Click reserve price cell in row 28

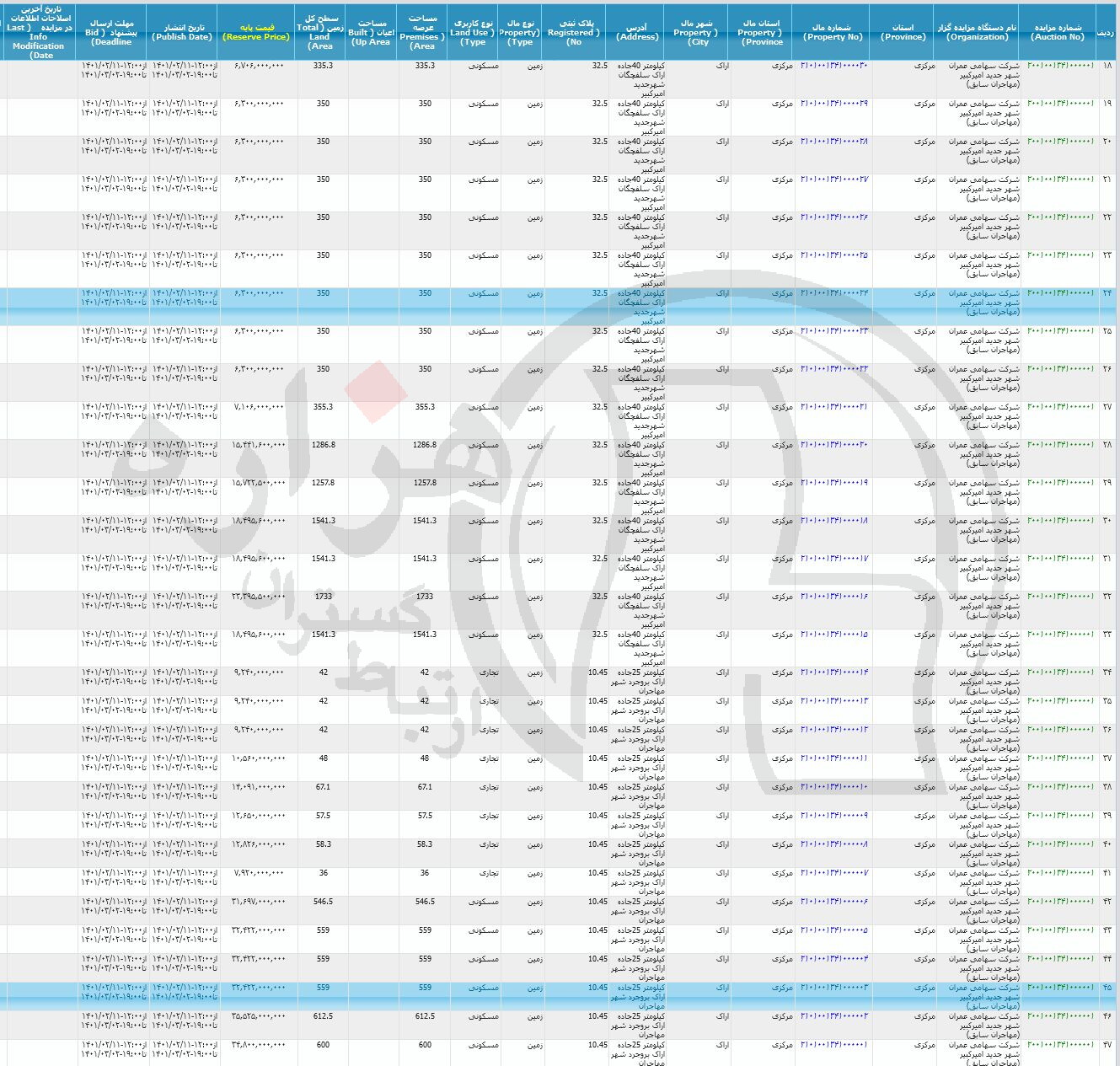coord(258,445)
